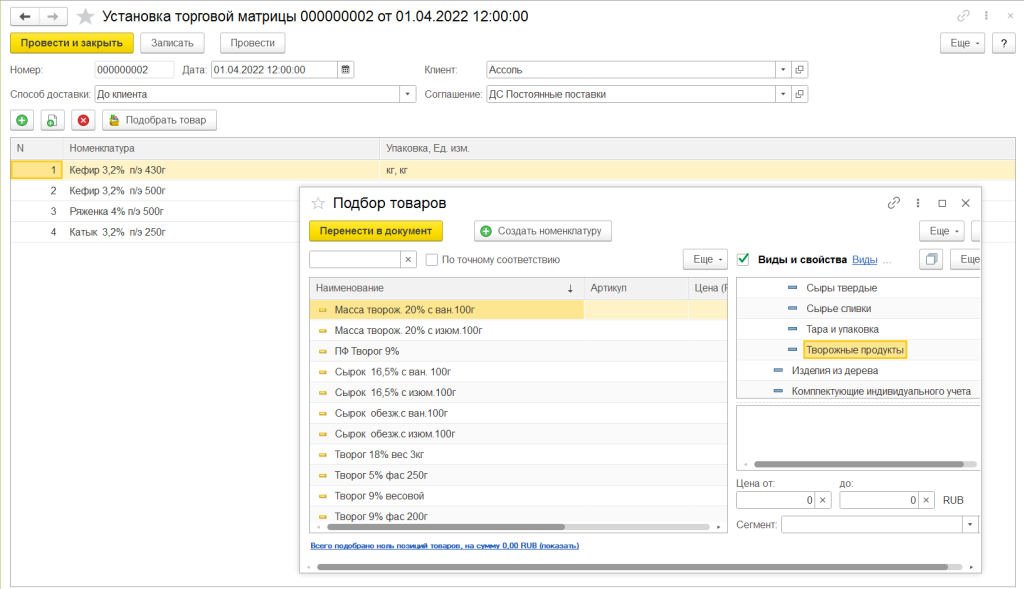Add document to favorites with the star

(x=86, y=16)
